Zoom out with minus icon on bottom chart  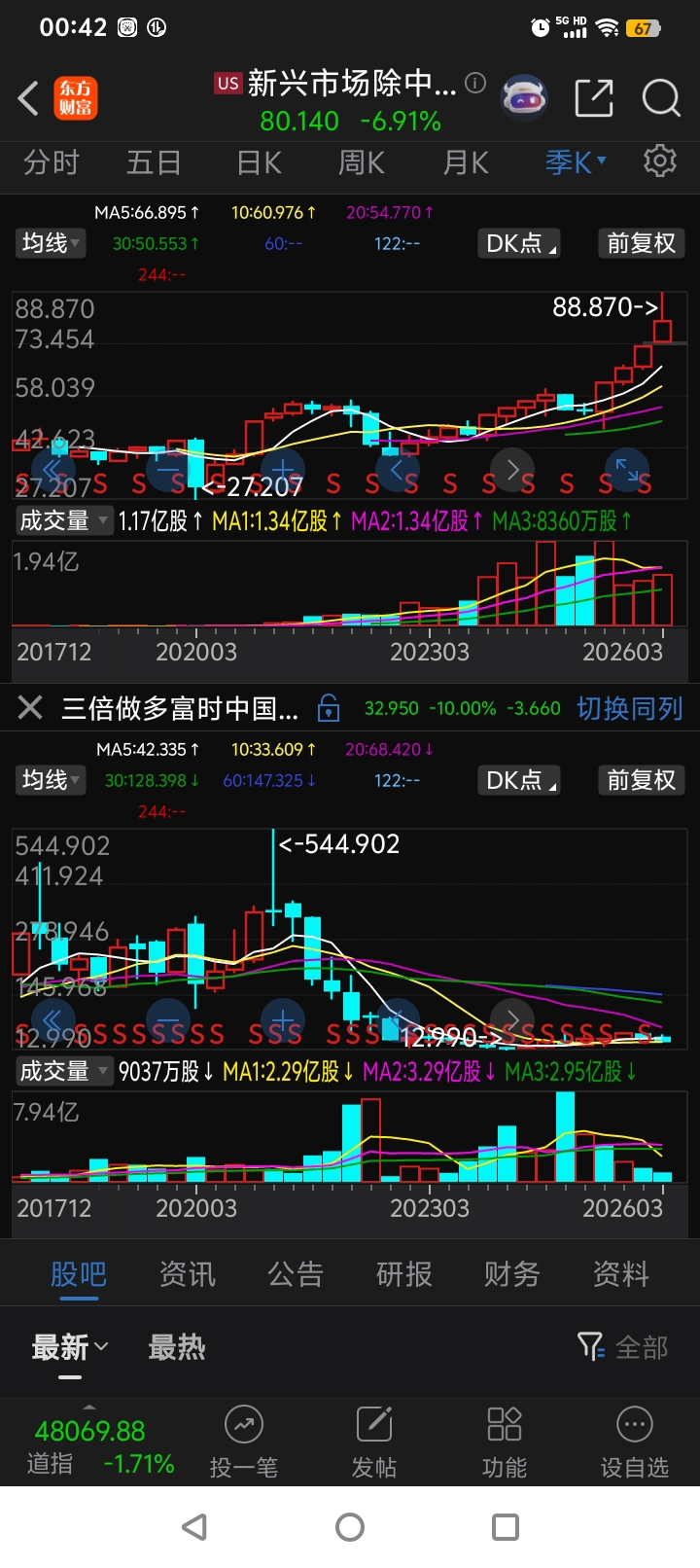coord(167,1021)
